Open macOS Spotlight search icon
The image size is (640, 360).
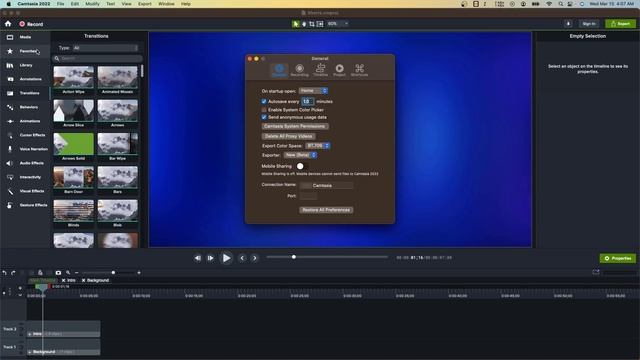pos(561,4)
